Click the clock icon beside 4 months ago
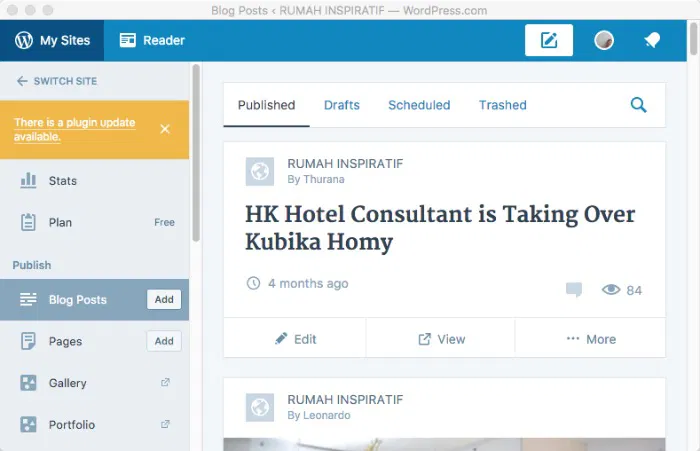This screenshot has height=451, width=700. [x=253, y=283]
